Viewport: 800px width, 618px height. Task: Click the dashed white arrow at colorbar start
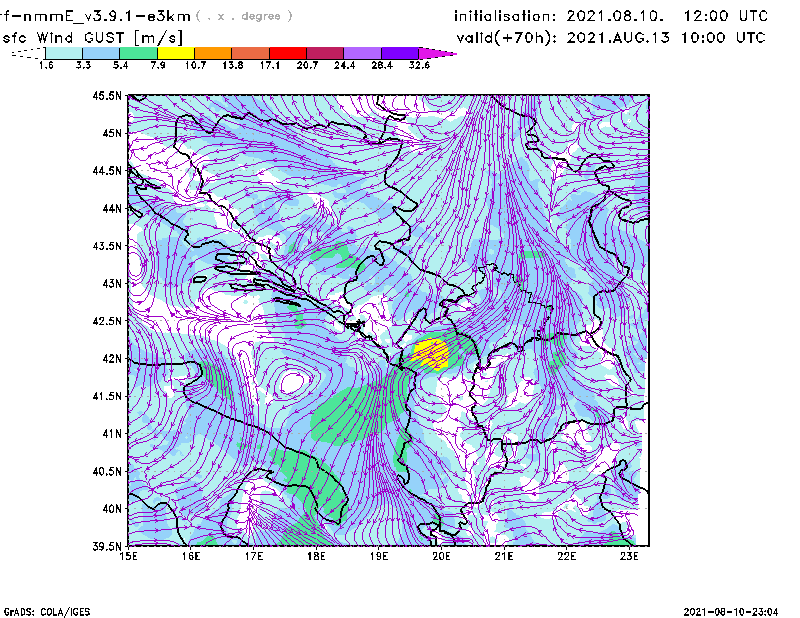[29, 53]
